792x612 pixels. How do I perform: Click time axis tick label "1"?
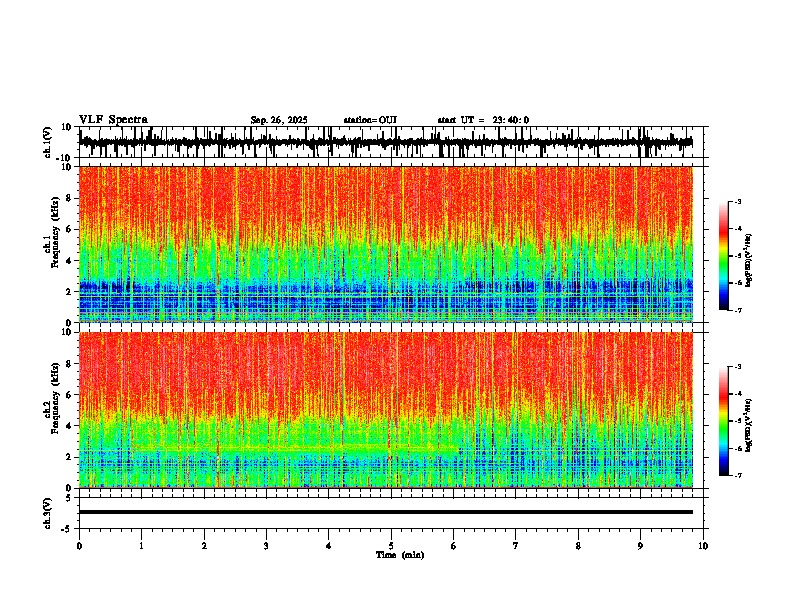point(141,546)
